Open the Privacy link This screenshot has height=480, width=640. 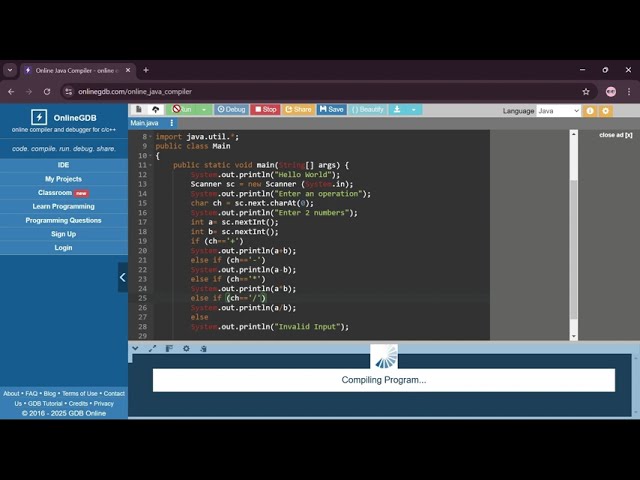click(x=104, y=404)
